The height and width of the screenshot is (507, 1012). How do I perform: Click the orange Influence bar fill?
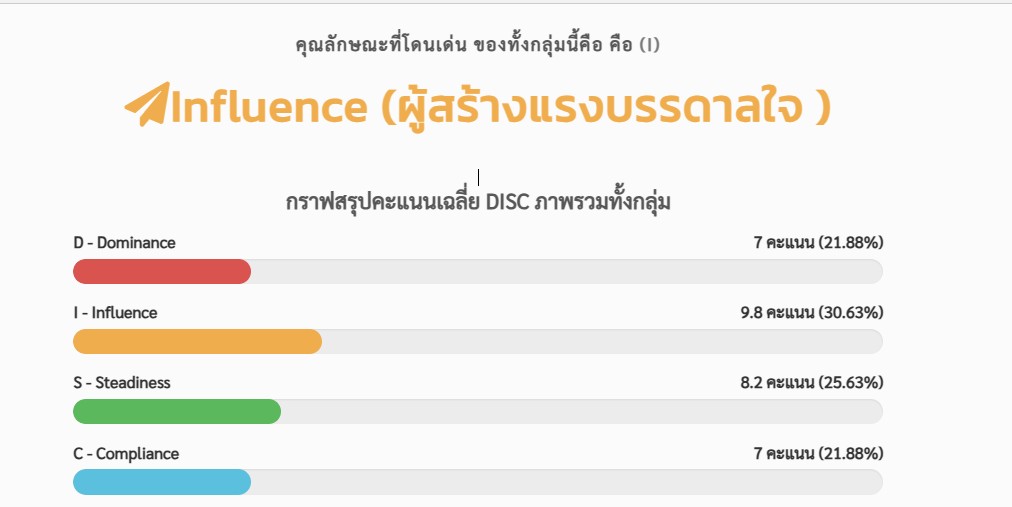click(197, 342)
